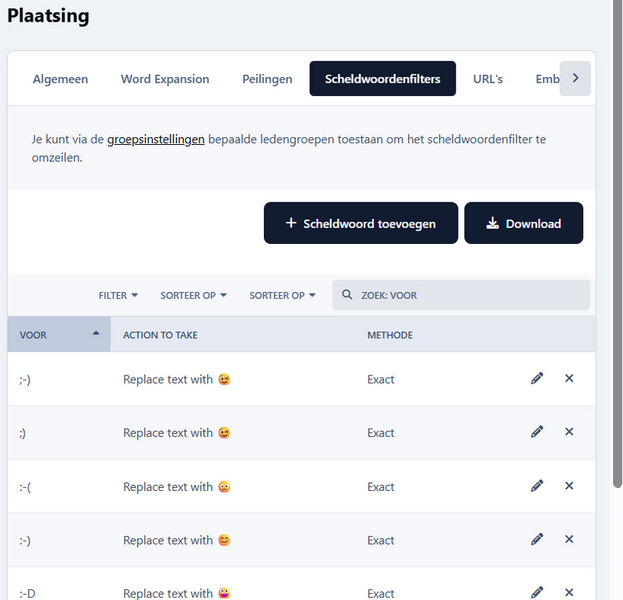Click Scheldwoord toevoegen button

pyautogui.click(x=361, y=224)
